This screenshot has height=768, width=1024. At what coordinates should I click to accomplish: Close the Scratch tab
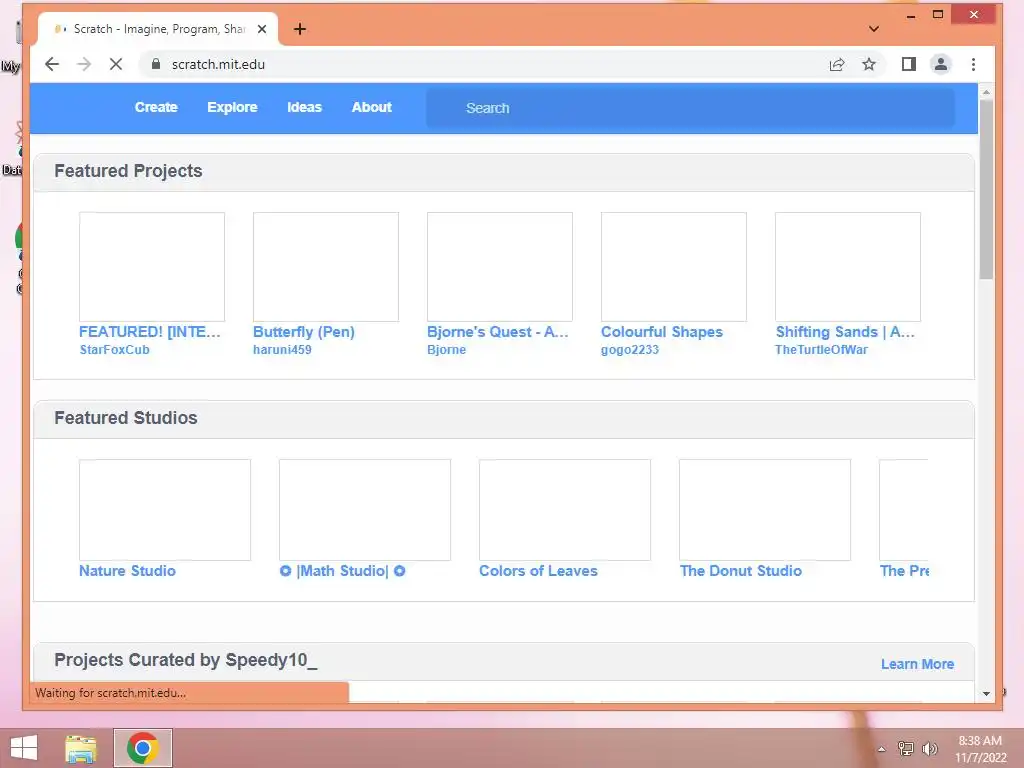click(262, 29)
